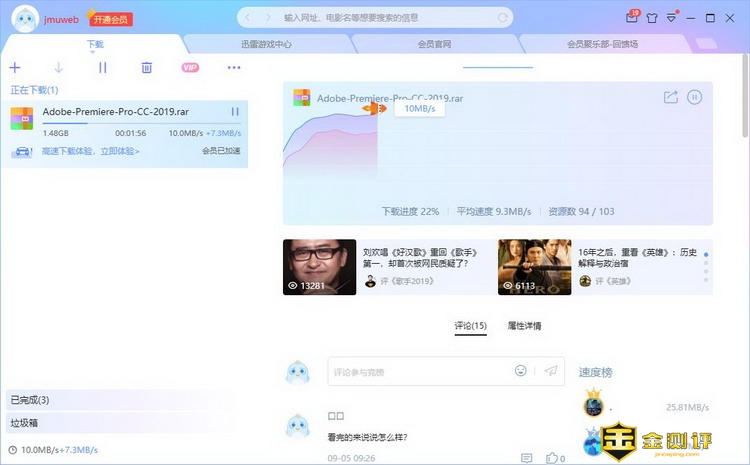750x465 pixels.
Task: Toggle pause with circular button in detail panel
Action: pyautogui.click(x=695, y=97)
